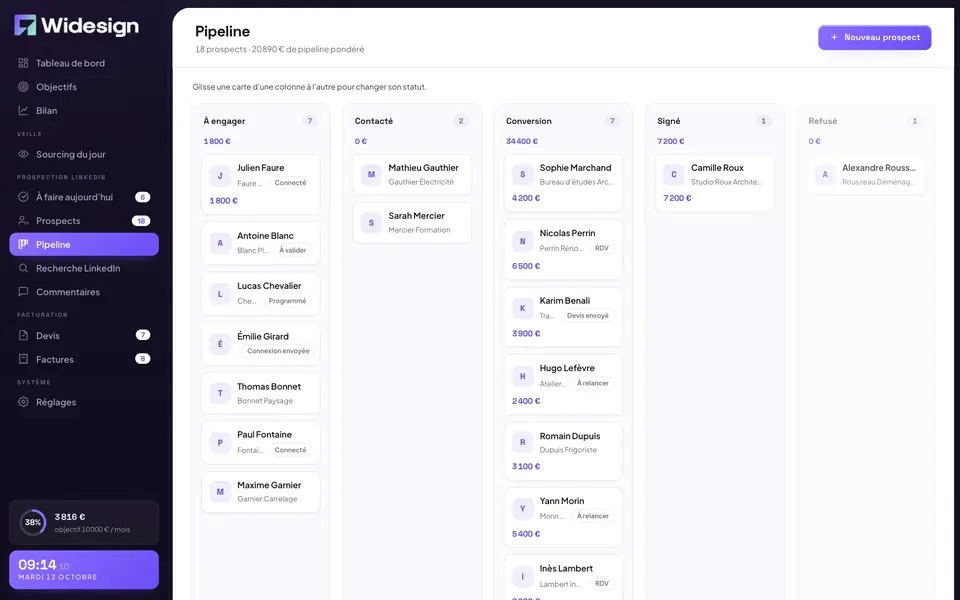Go to the Bilan section

coord(84,111)
